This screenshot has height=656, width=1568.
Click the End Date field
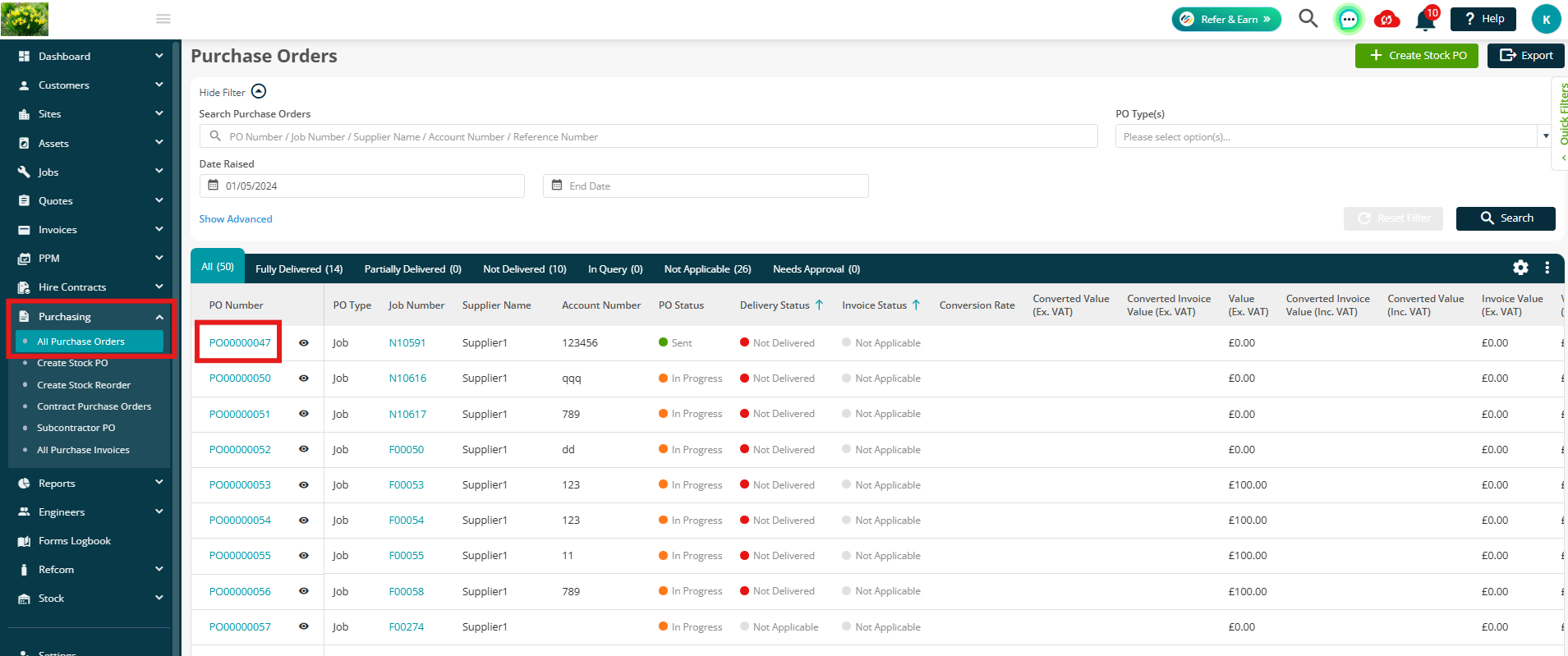point(706,186)
